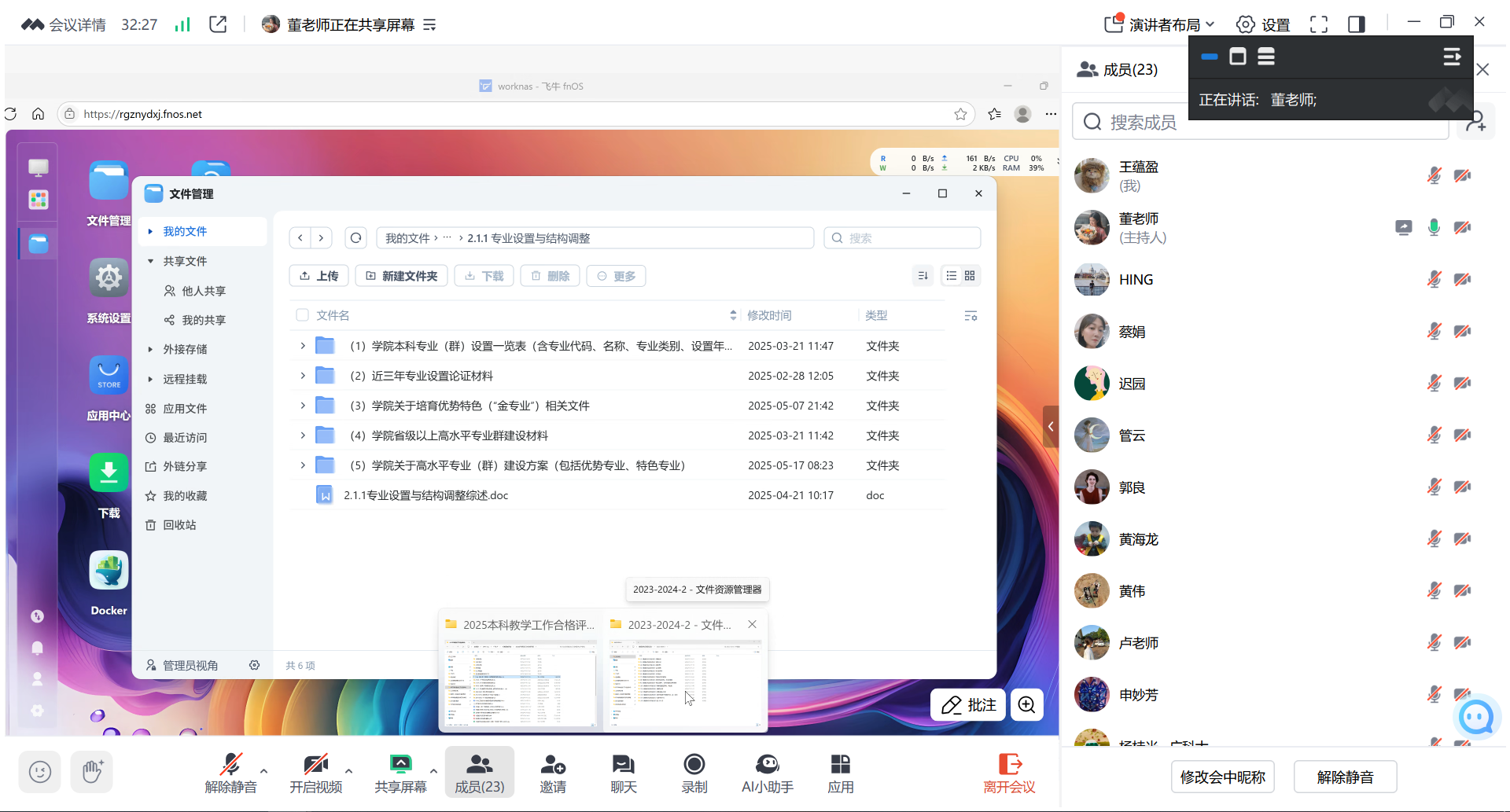Image resolution: width=1510 pixels, height=812 pixels.
Task: Click the 修改会中昵称 button
Action: (1222, 777)
